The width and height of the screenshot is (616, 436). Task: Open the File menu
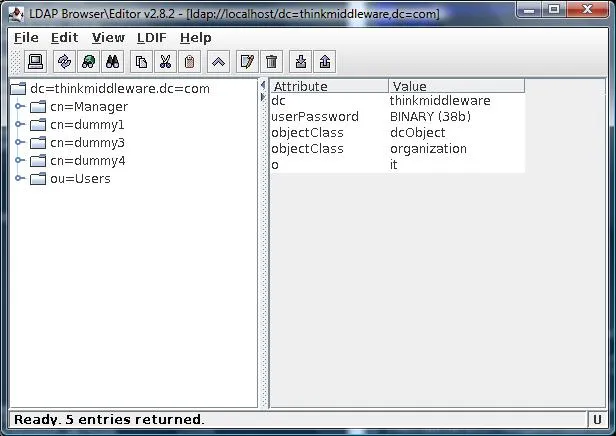[26, 38]
